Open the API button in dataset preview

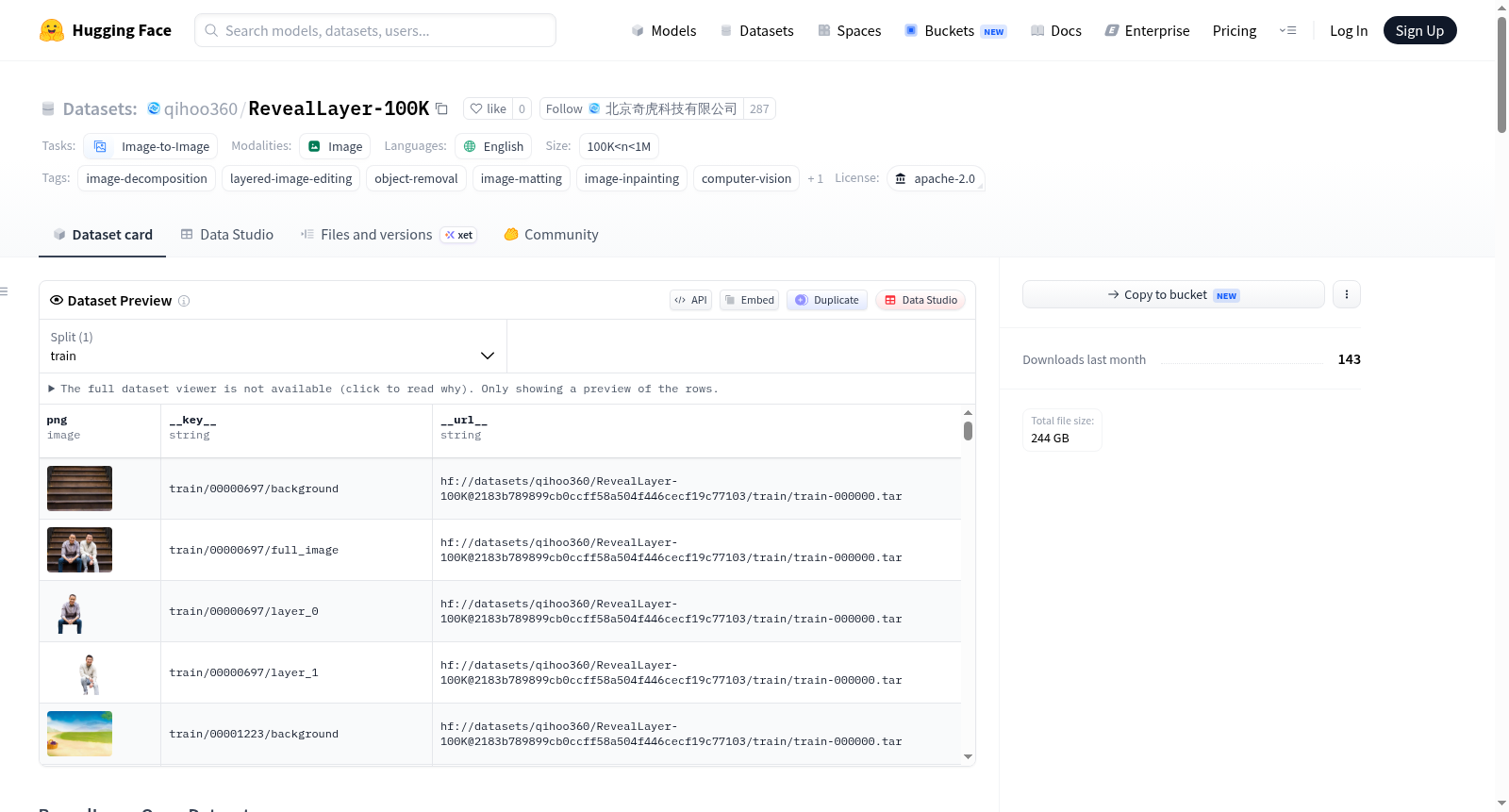[690, 300]
